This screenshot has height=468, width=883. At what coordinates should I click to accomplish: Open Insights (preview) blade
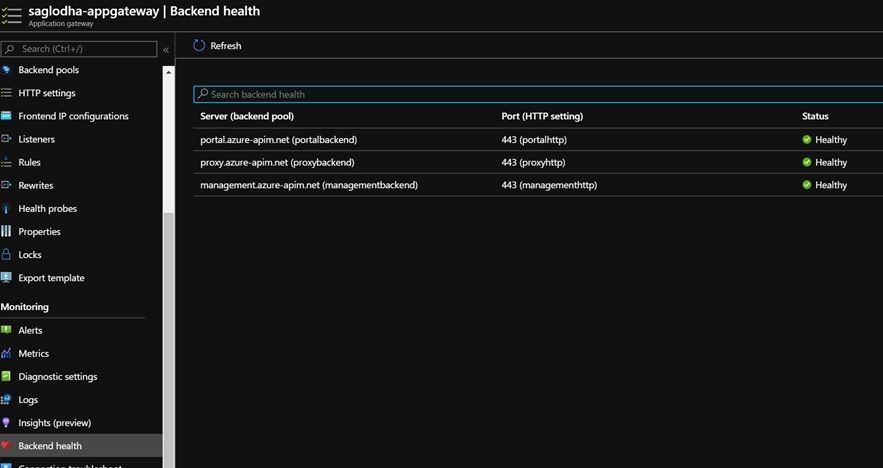tap(81, 422)
